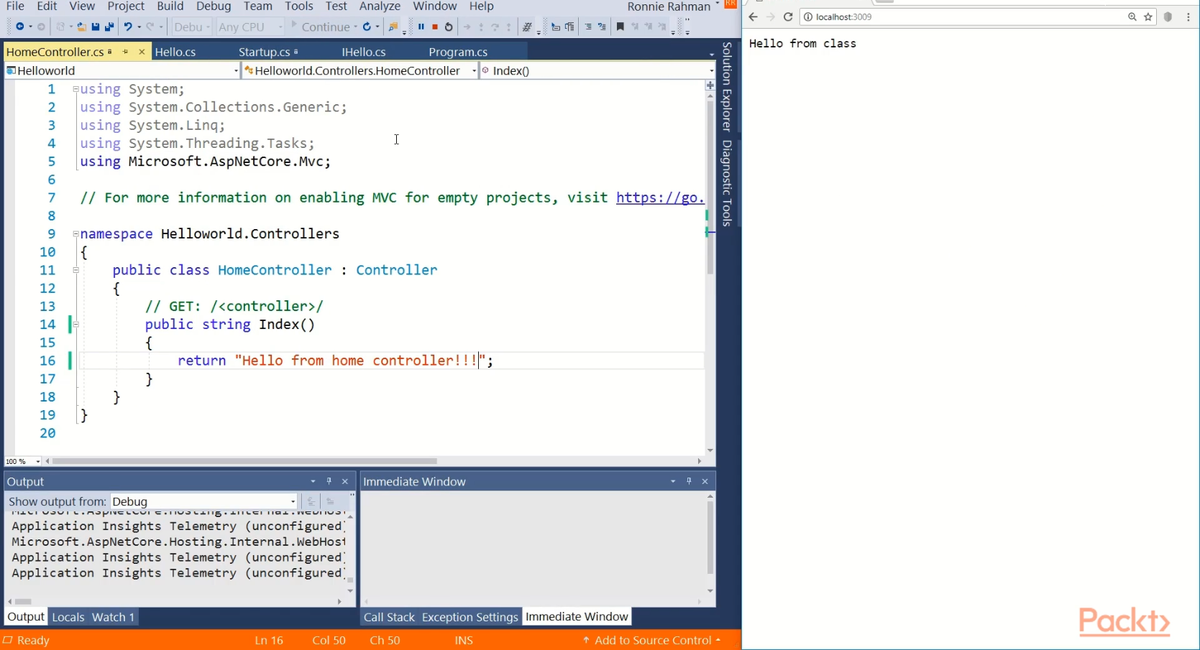Click the Show in Browser icon after refresh

[393, 27]
